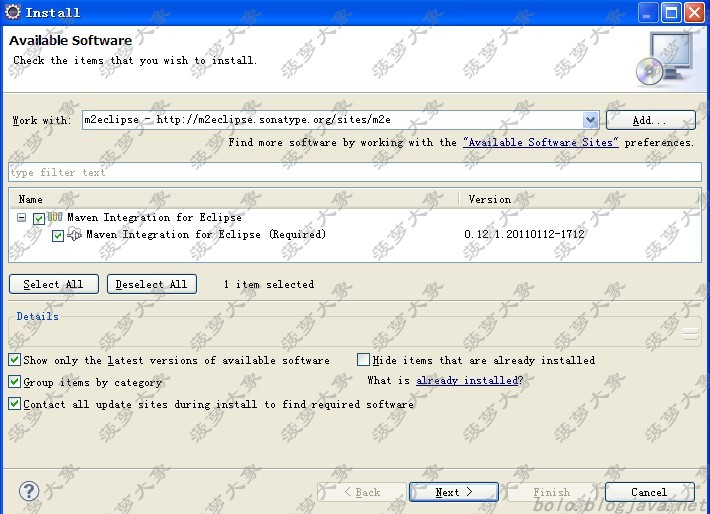Click the '1 item selected' status text

click(x=269, y=284)
